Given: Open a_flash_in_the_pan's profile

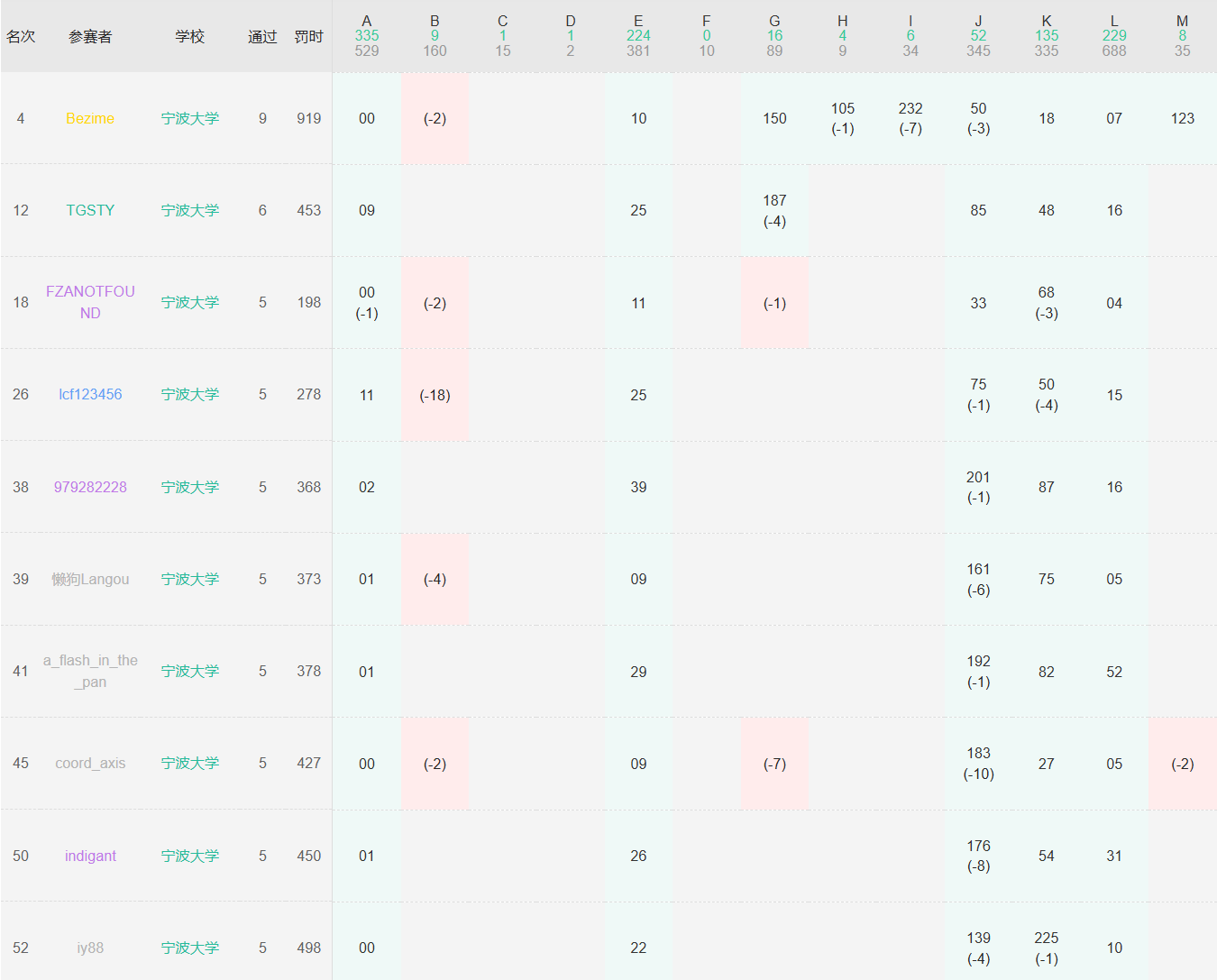Looking at the screenshot, I should 90,671.
